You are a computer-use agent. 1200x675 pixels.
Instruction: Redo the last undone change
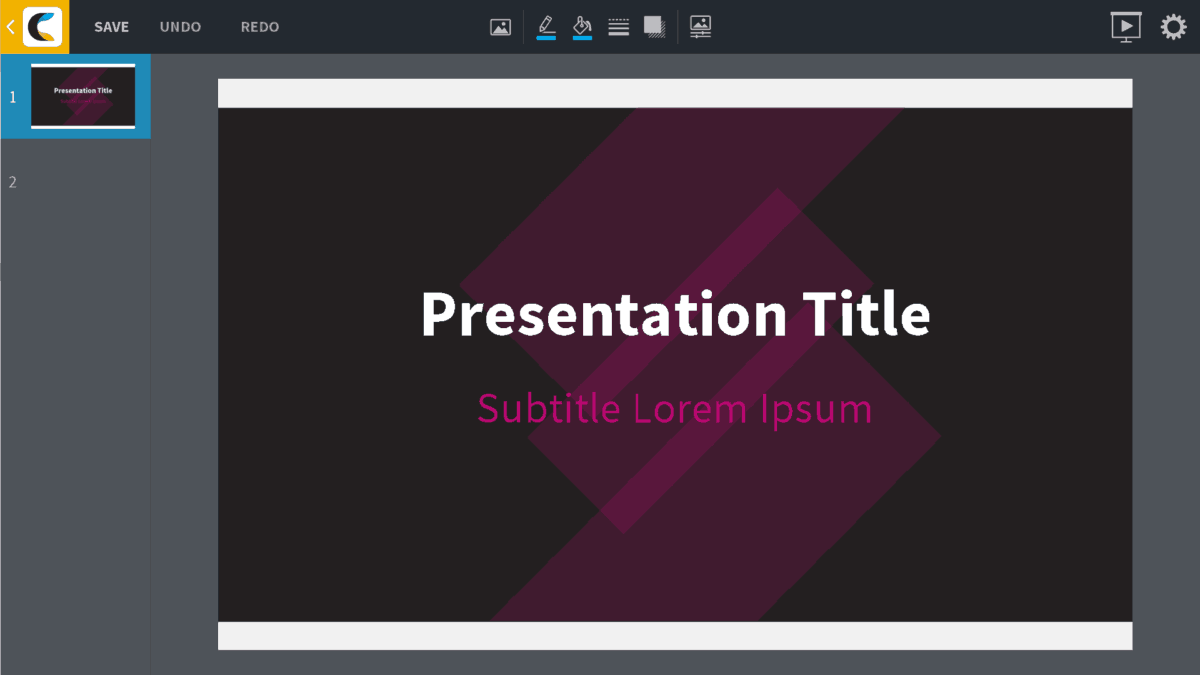(259, 27)
